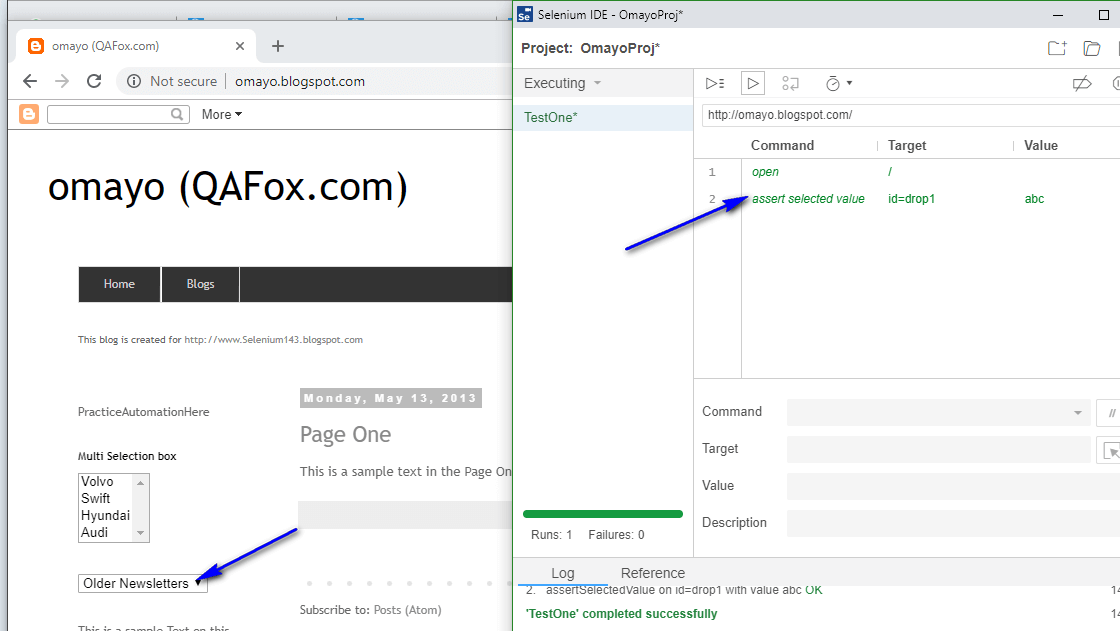View site information Not secure icon
The image size is (1120, 631).
pos(134,81)
